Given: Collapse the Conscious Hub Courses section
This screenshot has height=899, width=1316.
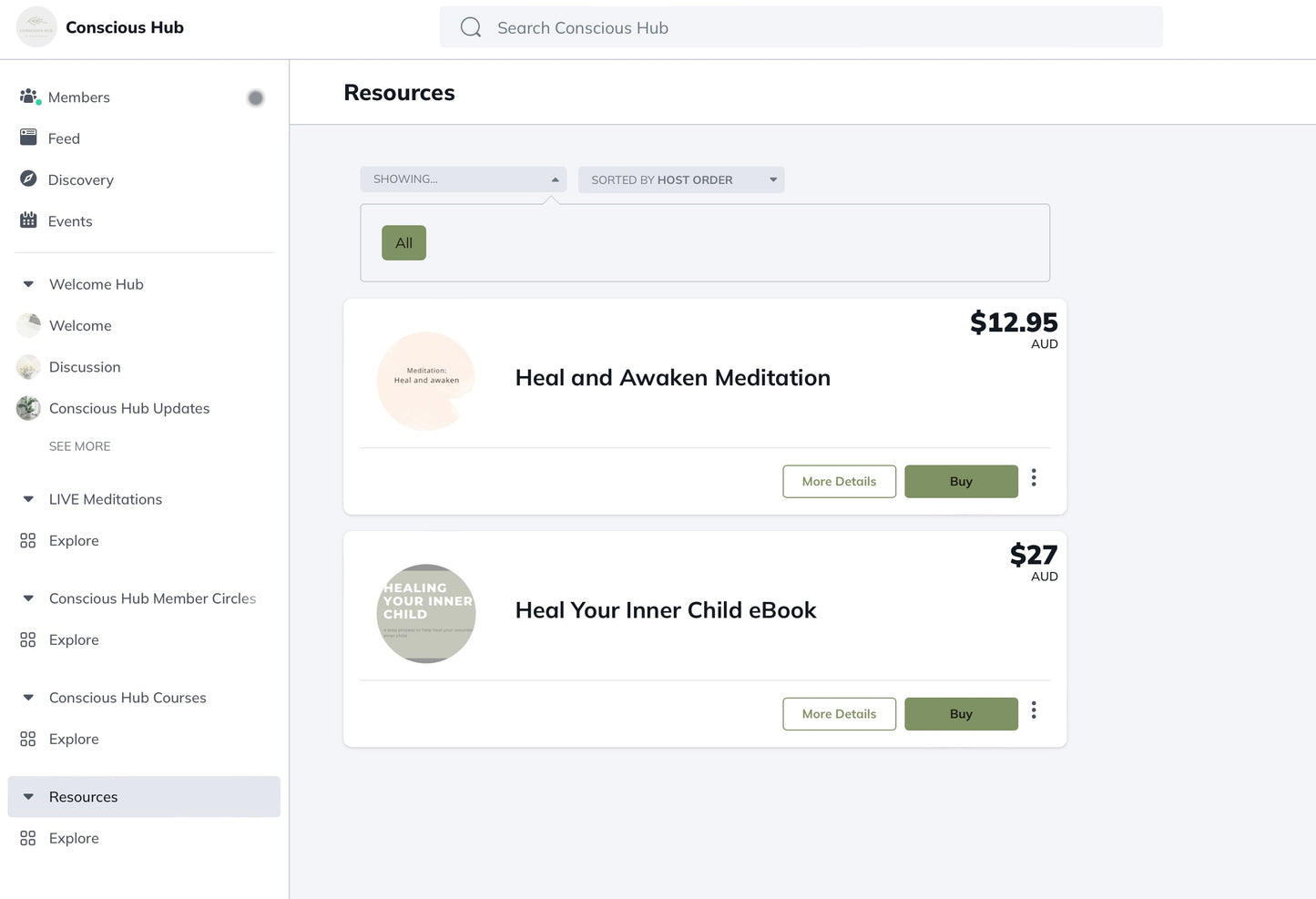Looking at the screenshot, I should pyautogui.click(x=28, y=698).
